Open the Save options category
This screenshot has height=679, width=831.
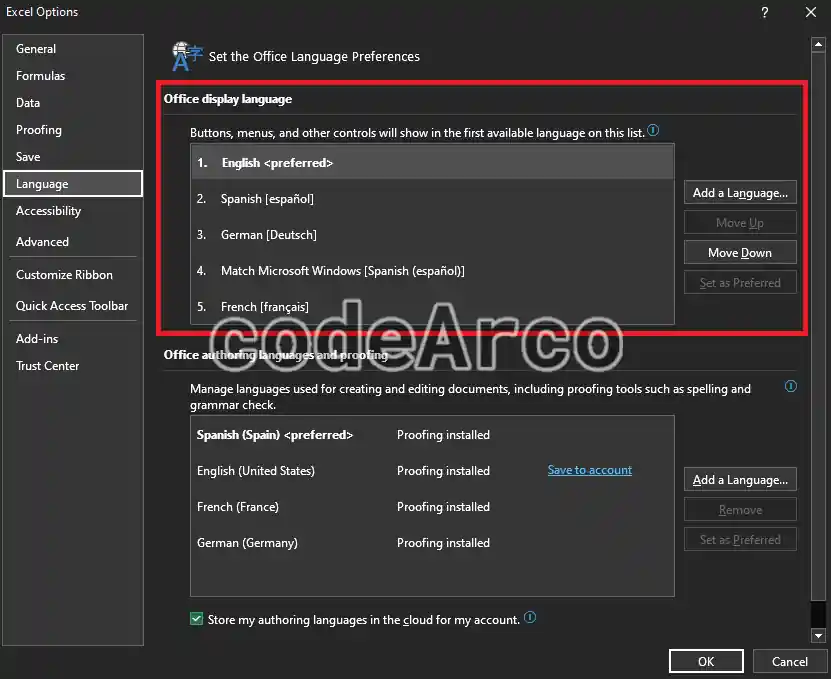pyautogui.click(x=73, y=157)
